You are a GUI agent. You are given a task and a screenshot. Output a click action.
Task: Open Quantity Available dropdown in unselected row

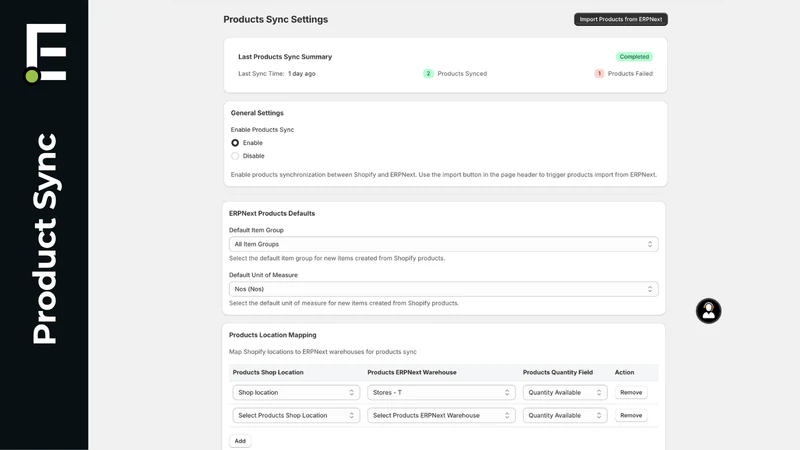click(x=565, y=415)
